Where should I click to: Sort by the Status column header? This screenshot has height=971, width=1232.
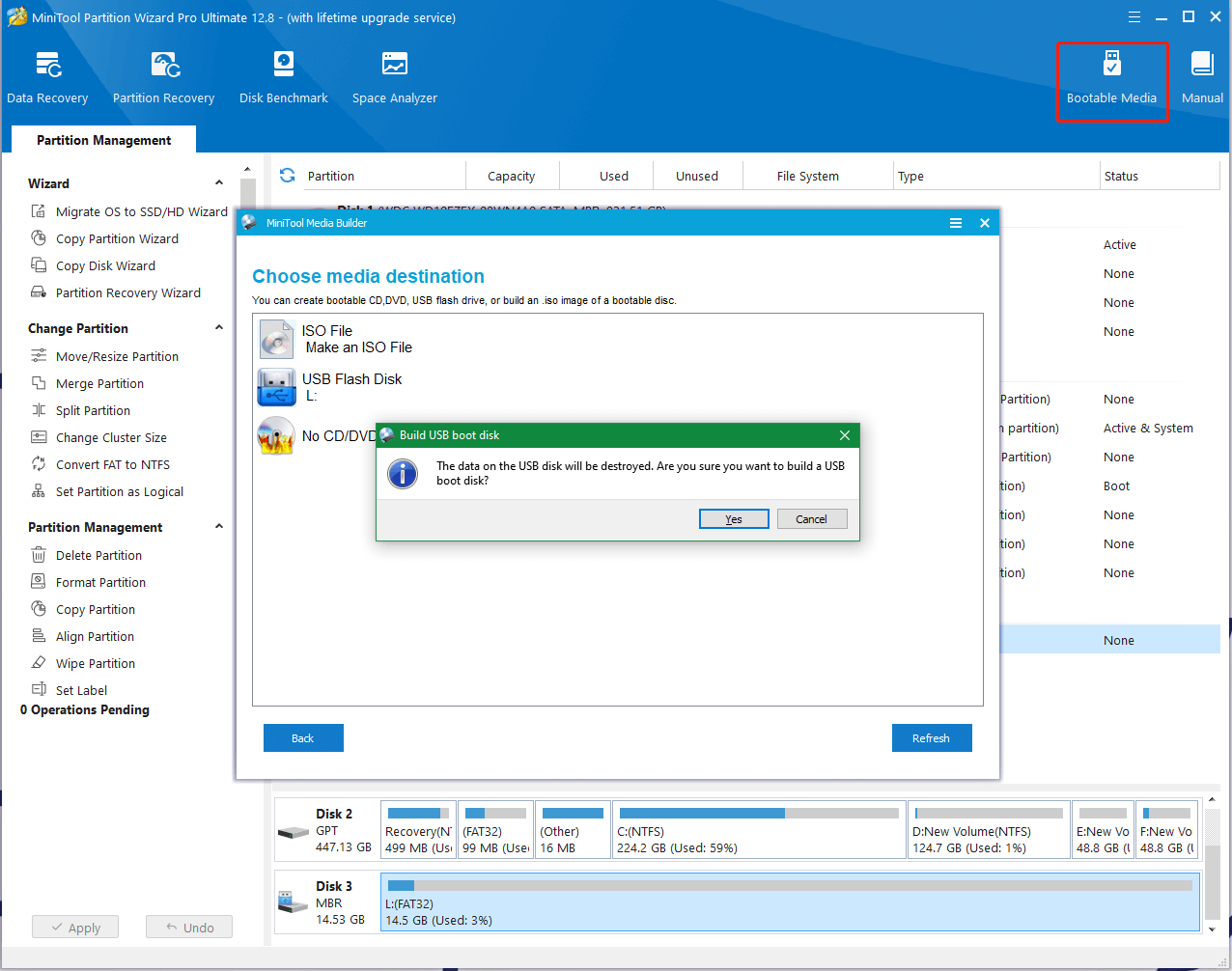[x=1161, y=176]
